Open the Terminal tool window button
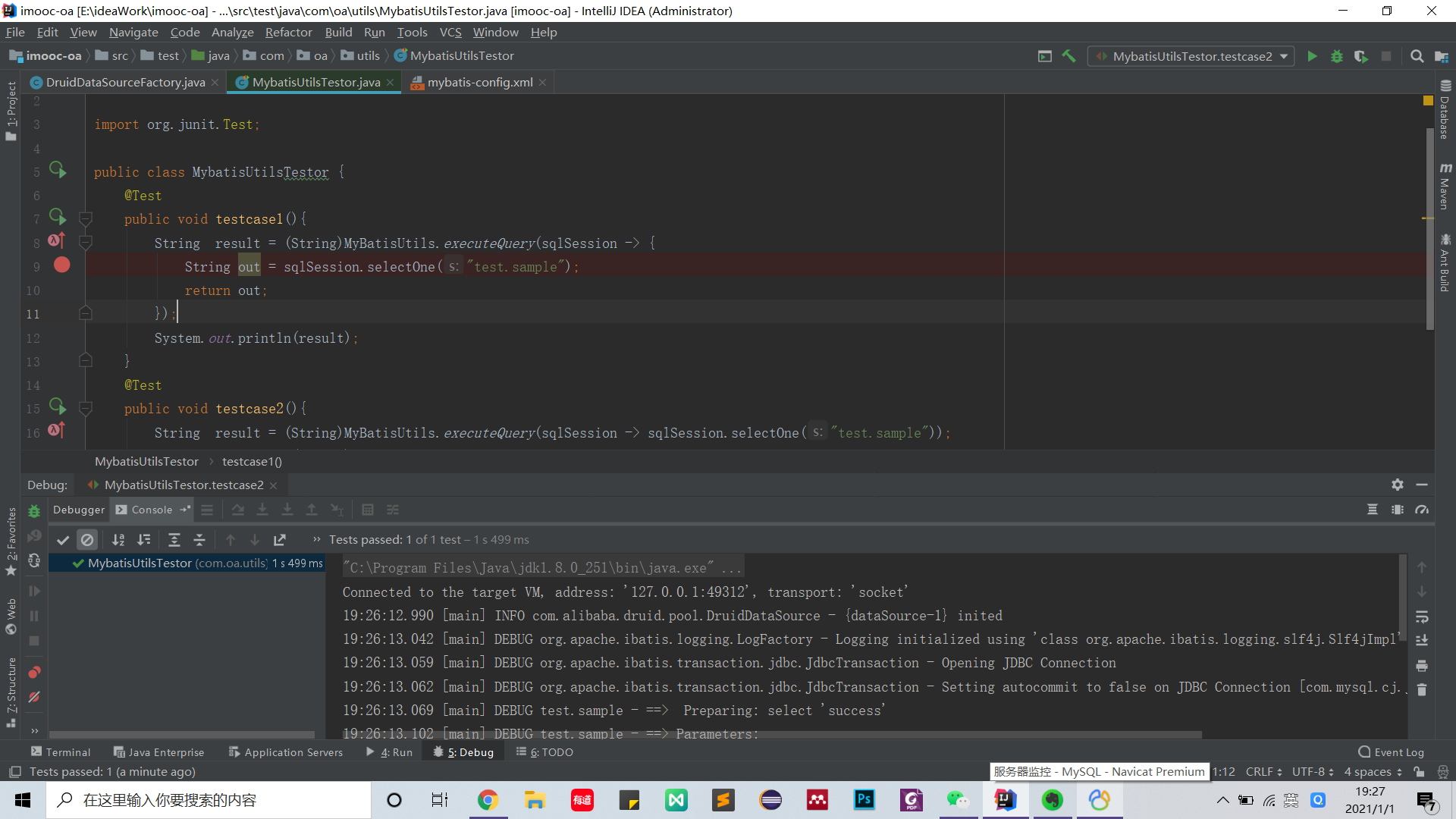 pos(61,752)
